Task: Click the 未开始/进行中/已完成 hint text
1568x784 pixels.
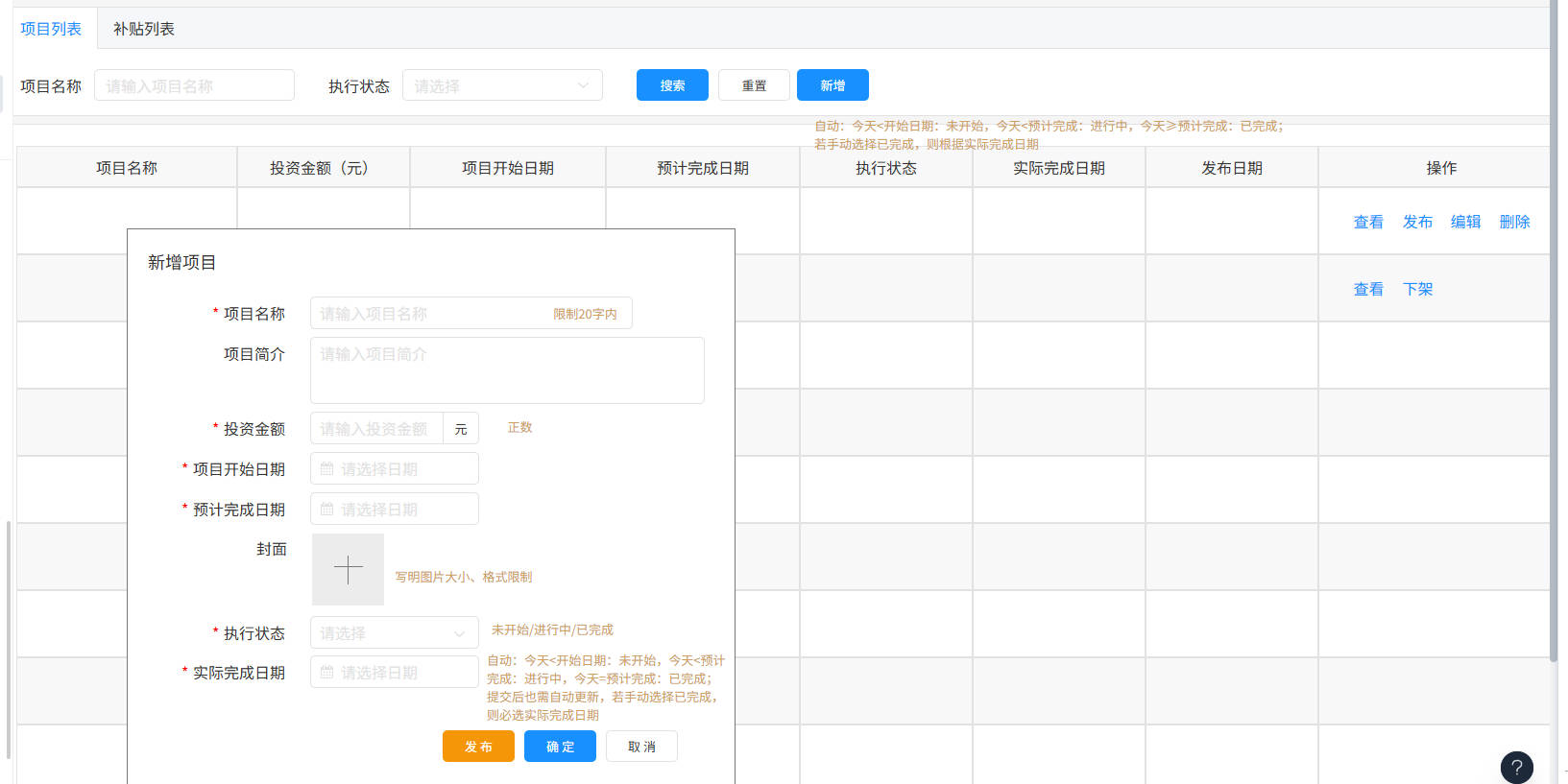Action: (x=552, y=630)
